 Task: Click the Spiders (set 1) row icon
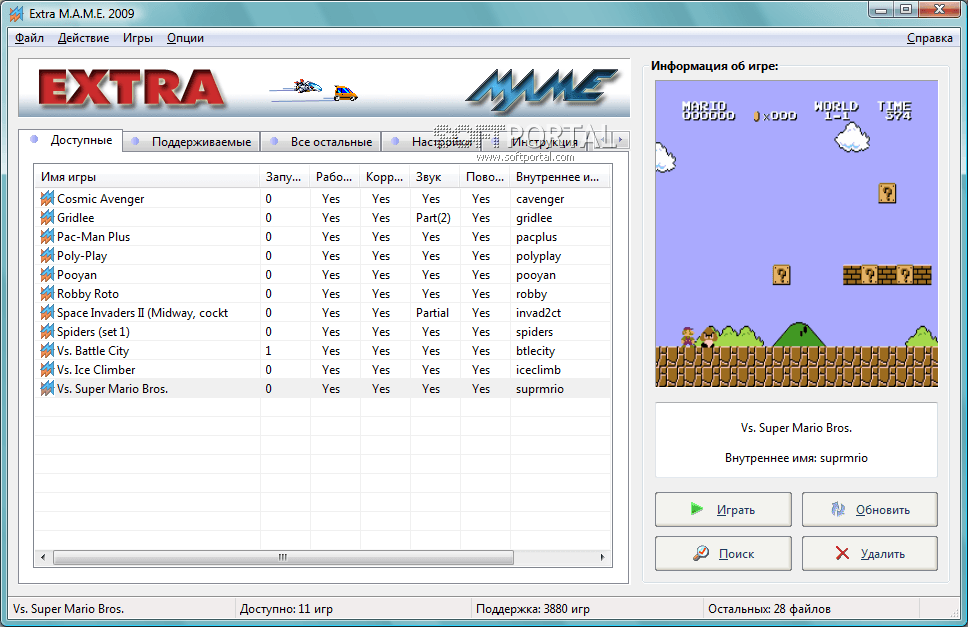[x=47, y=331]
